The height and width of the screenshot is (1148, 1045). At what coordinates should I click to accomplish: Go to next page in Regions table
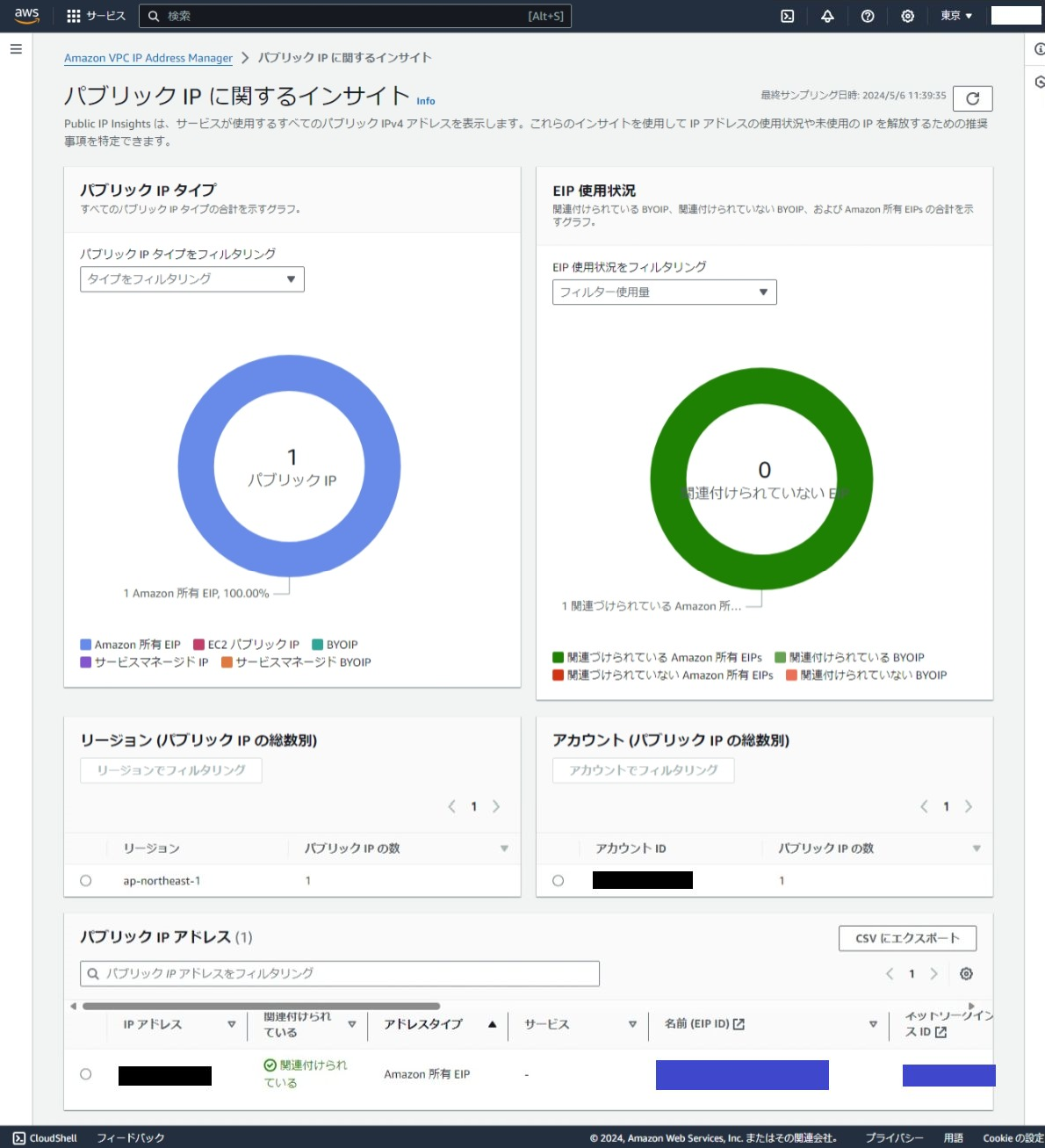point(496,806)
